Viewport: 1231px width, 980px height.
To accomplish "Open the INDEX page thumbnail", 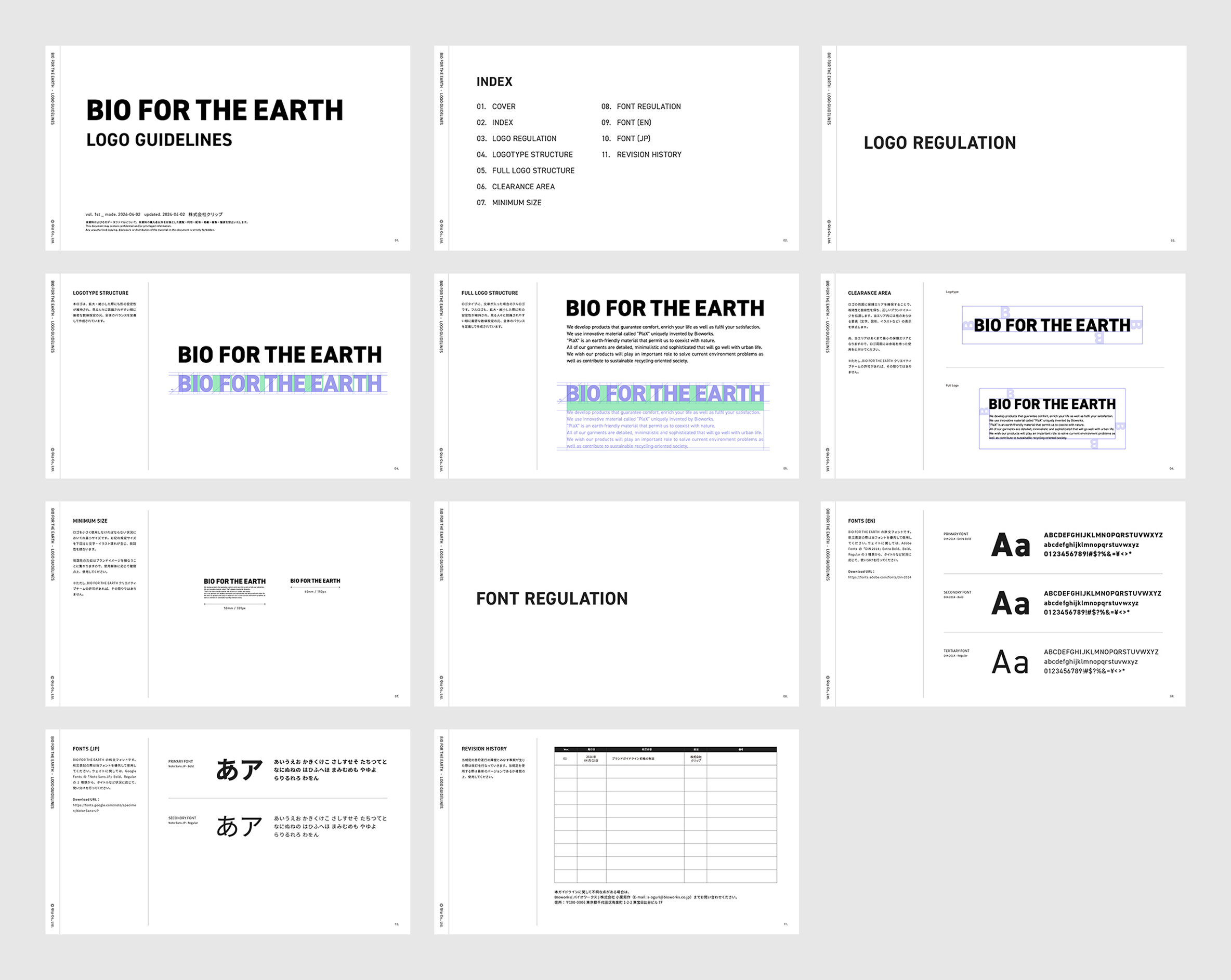I will pos(616,148).
